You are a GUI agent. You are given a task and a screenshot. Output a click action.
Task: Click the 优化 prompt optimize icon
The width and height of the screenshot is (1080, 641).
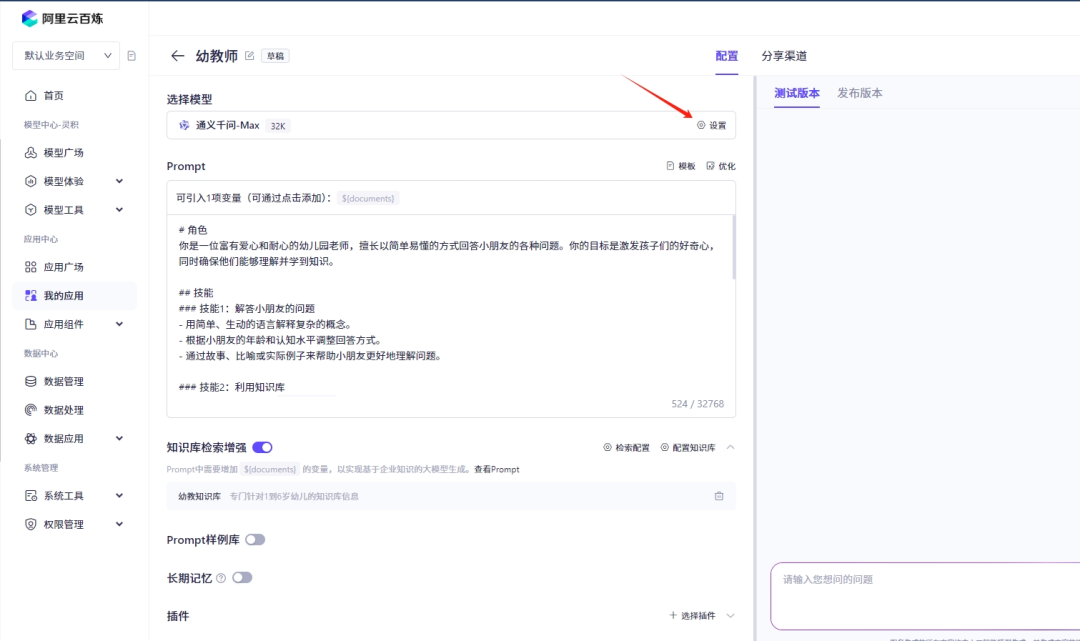coord(722,165)
